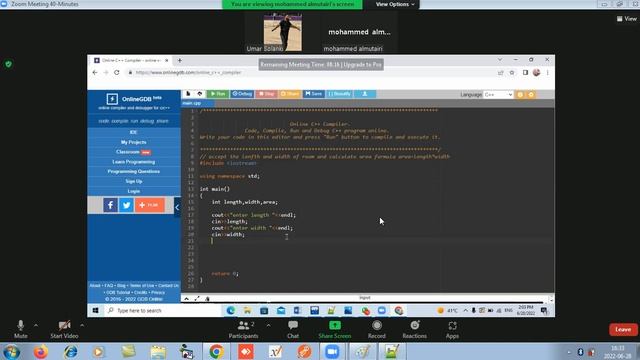Click onlinegdb address bar
The image size is (640, 360).
(310, 73)
